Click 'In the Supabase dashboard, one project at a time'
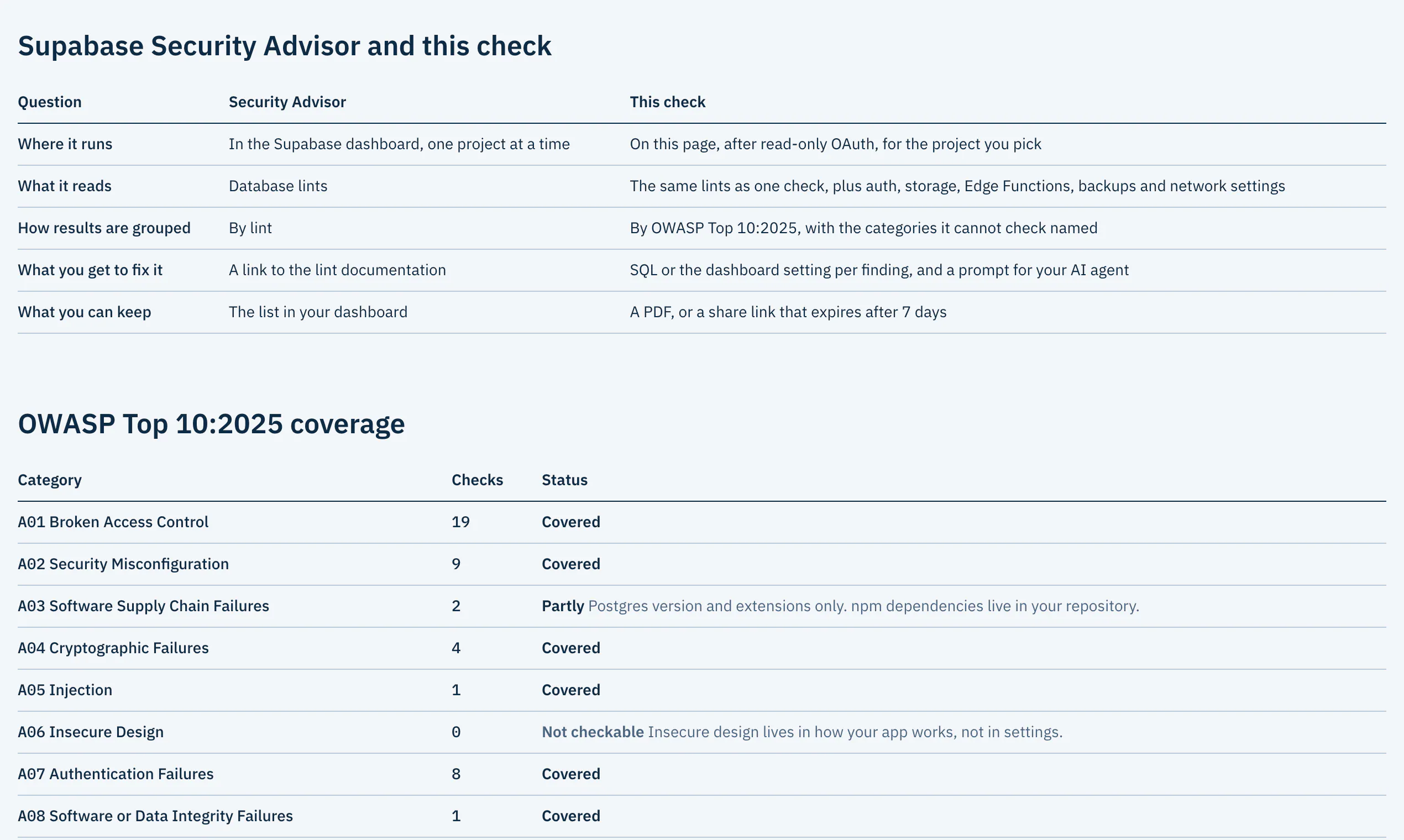Image resolution: width=1404 pixels, height=840 pixels. tap(399, 144)
